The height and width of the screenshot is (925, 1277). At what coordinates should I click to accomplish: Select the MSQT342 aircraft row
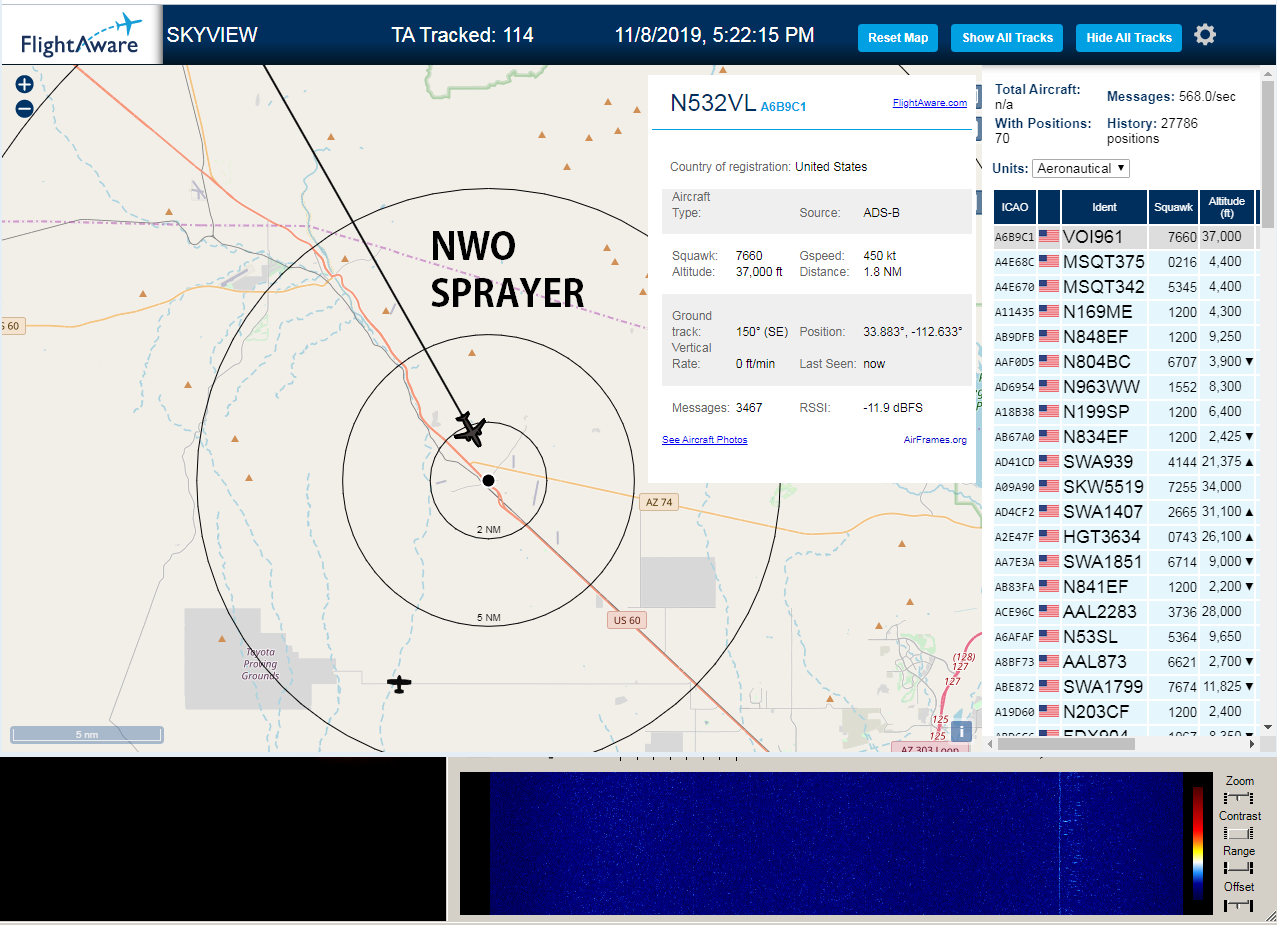tap(1125, 287)
